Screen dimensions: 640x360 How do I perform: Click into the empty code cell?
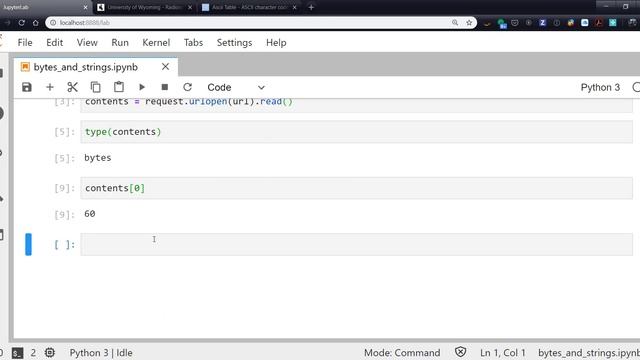(x=356, y=244)
